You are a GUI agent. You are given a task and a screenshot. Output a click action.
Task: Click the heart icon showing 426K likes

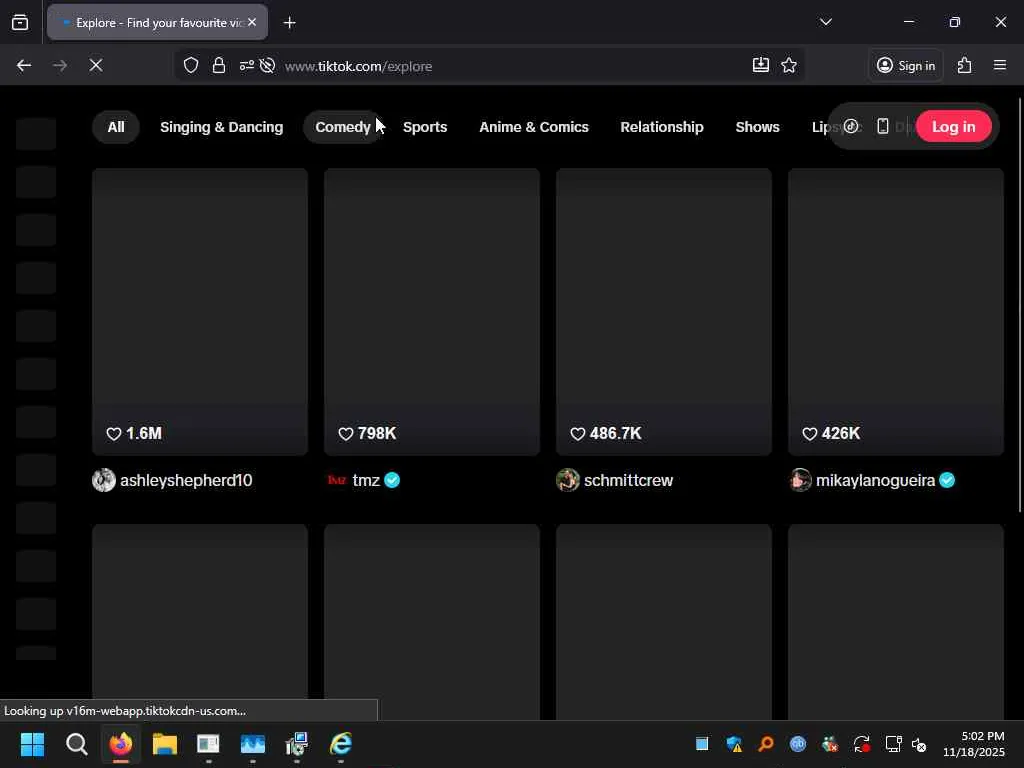(x=809, y=434)
